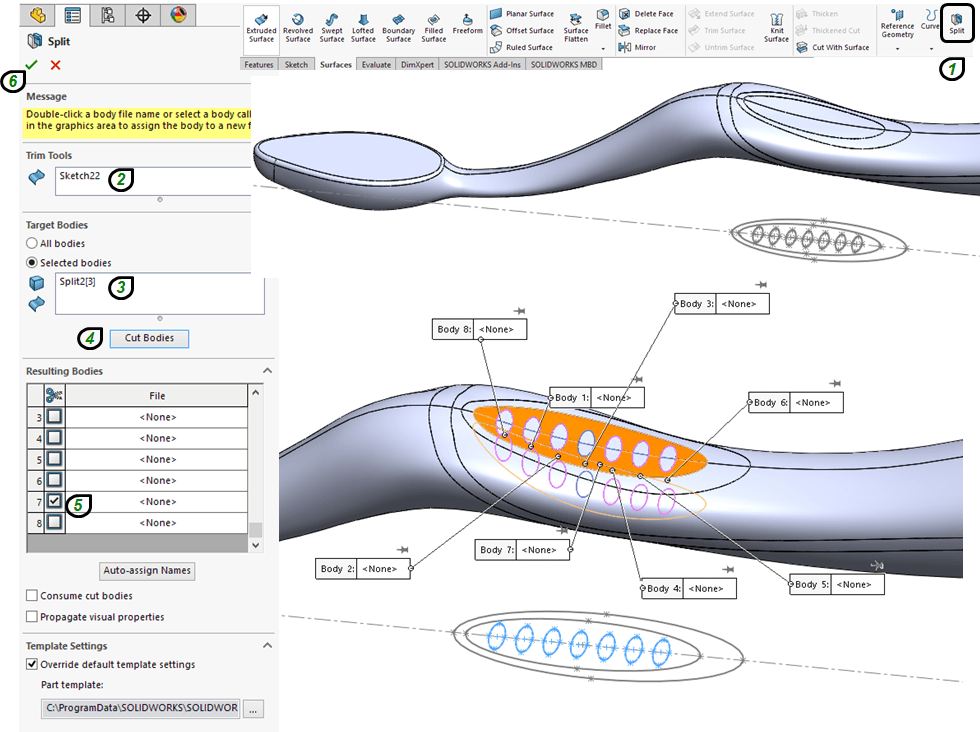Collapse the Resulting Bodies section
The width and height of the screenshot is (980, 732).
(x=267, y=371)
